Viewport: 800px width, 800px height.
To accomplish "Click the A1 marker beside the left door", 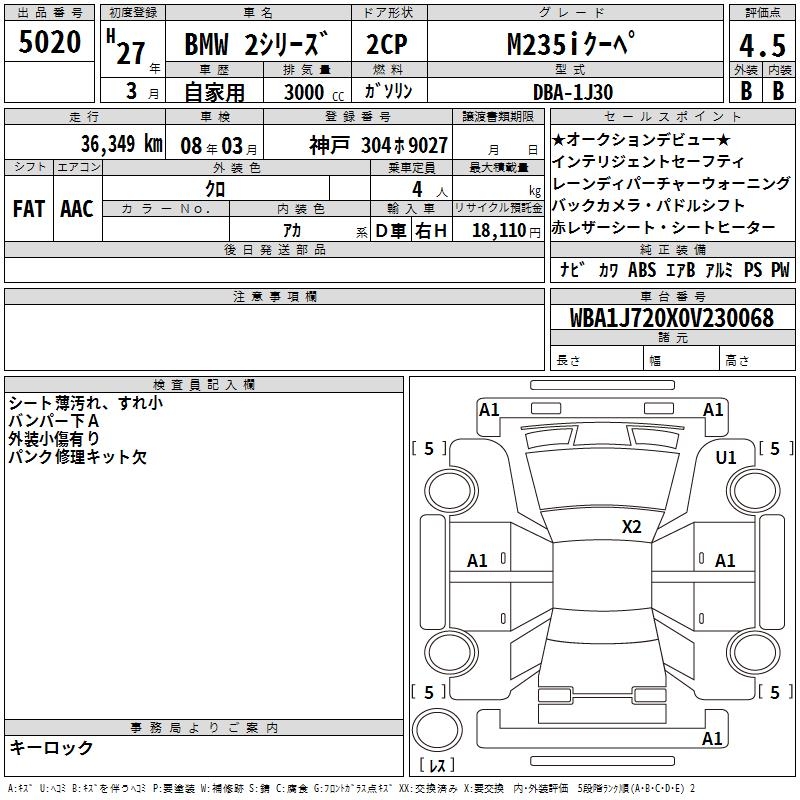I will pos(478,561).
